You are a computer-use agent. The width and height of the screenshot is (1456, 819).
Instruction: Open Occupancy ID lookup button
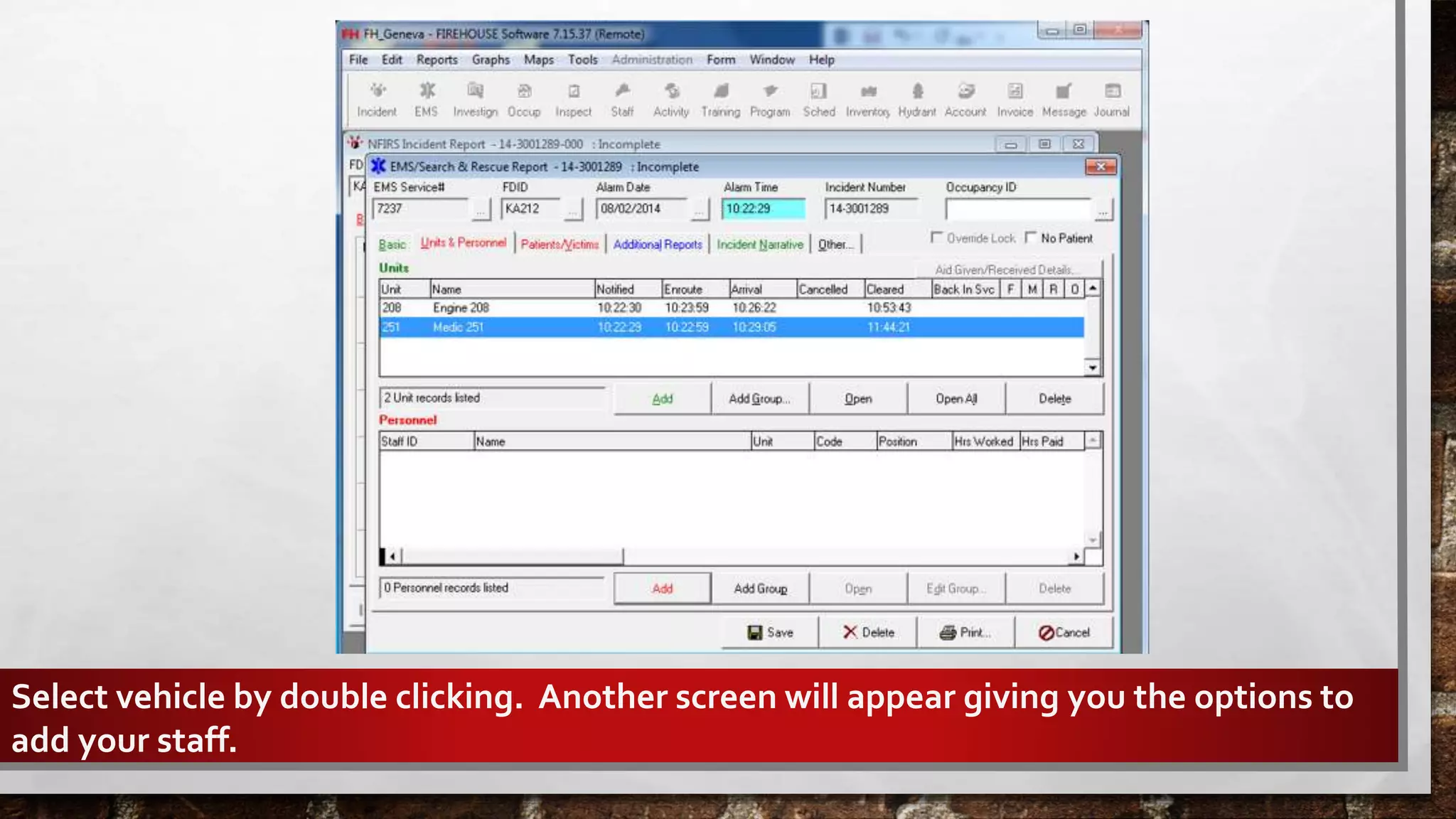pos(1103,210)
